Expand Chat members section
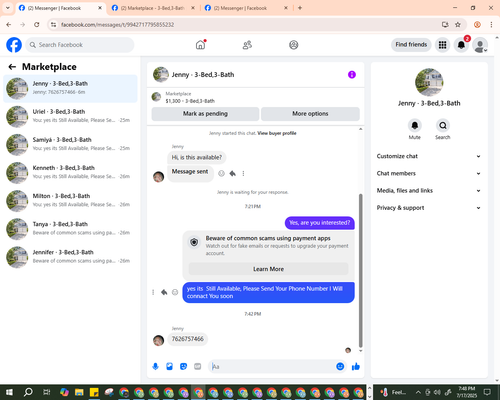Image resolution: width=500 pixels, height=400 pixels. (x=429, y=173)
